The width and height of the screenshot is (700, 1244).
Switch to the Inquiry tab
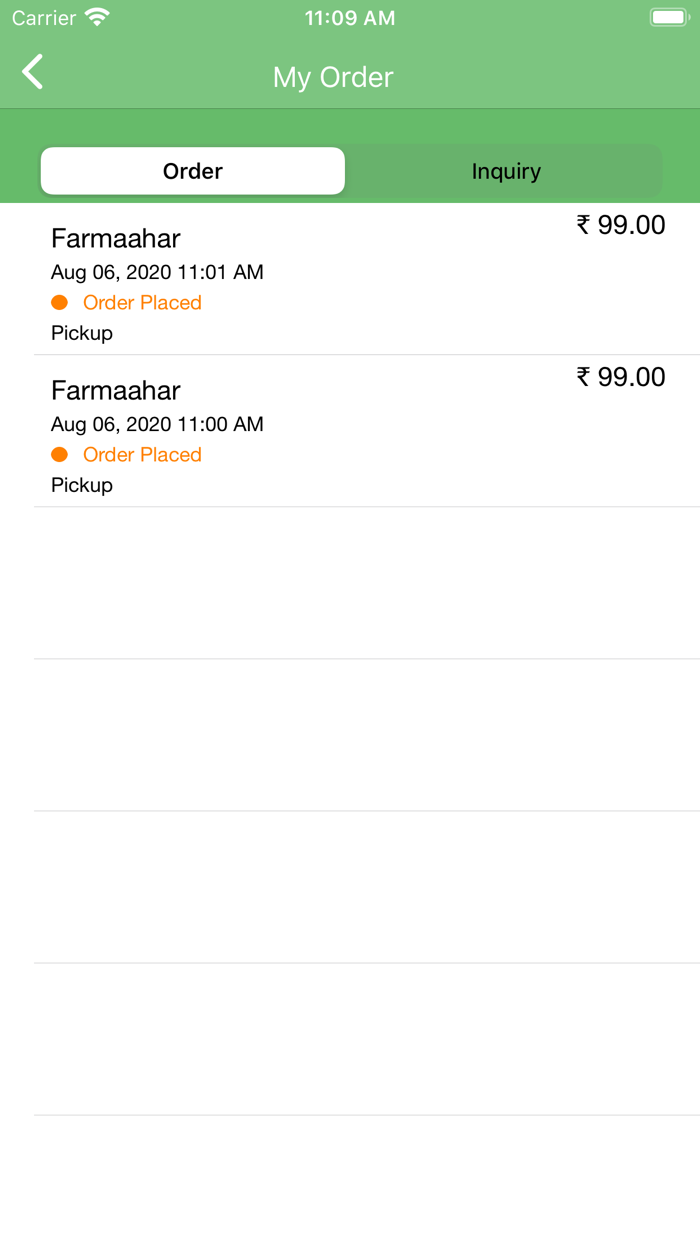click(x=506, y=171)
